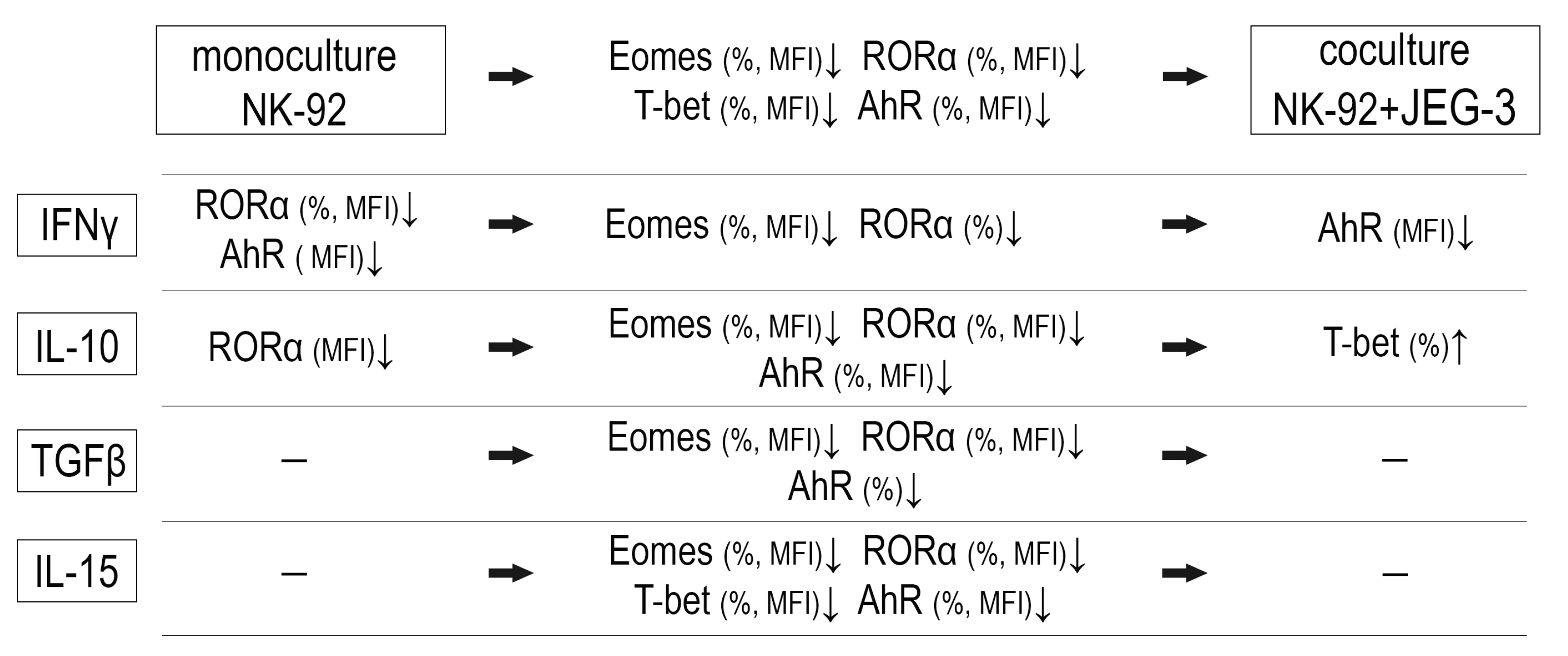Click the arrow left of coculture box
The height and width of the screenshot is (656, 1568).
pos(1184,77)
